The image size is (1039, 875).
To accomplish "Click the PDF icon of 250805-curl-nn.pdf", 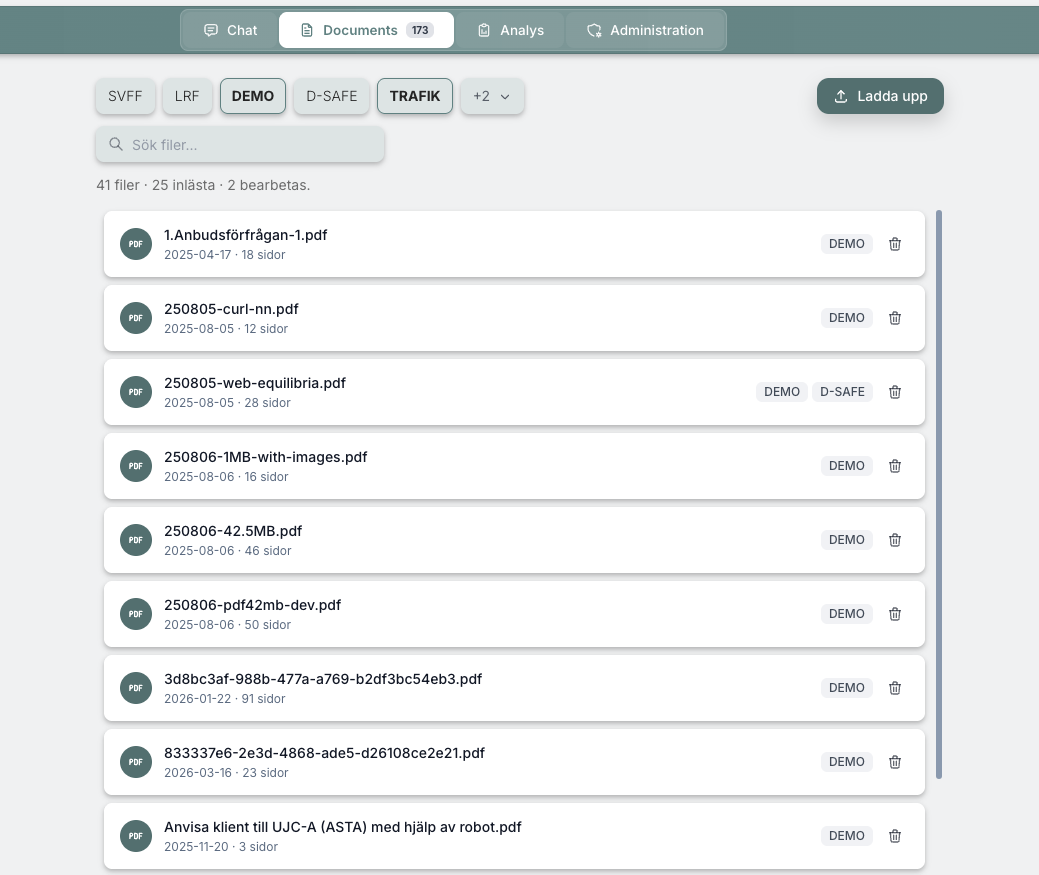I will point(136,318).
